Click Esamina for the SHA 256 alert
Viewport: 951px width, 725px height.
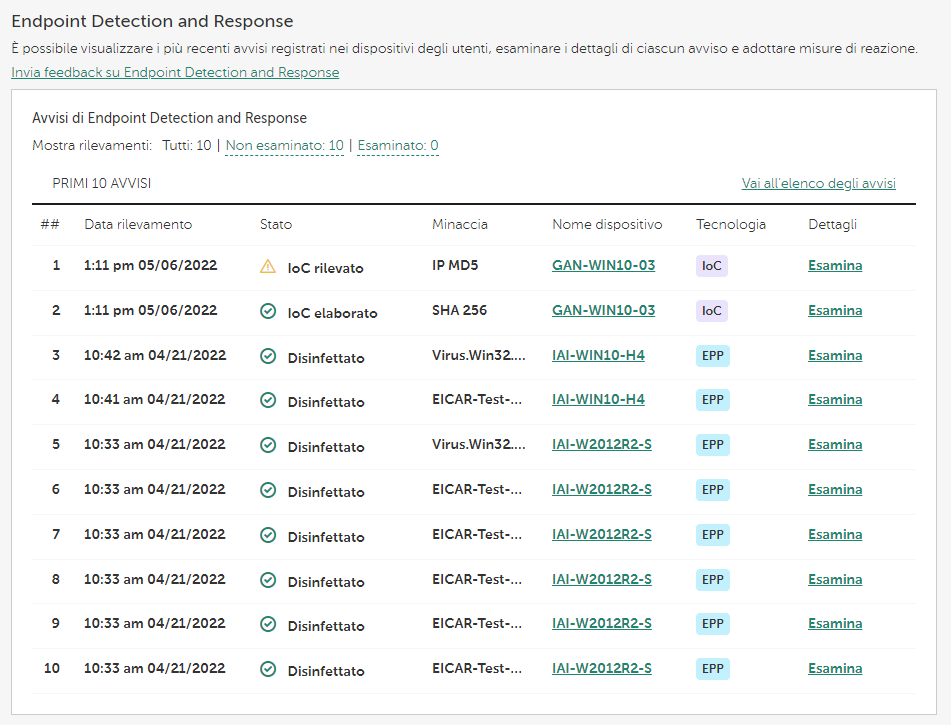pyautogui.click(x=834, y=311)
